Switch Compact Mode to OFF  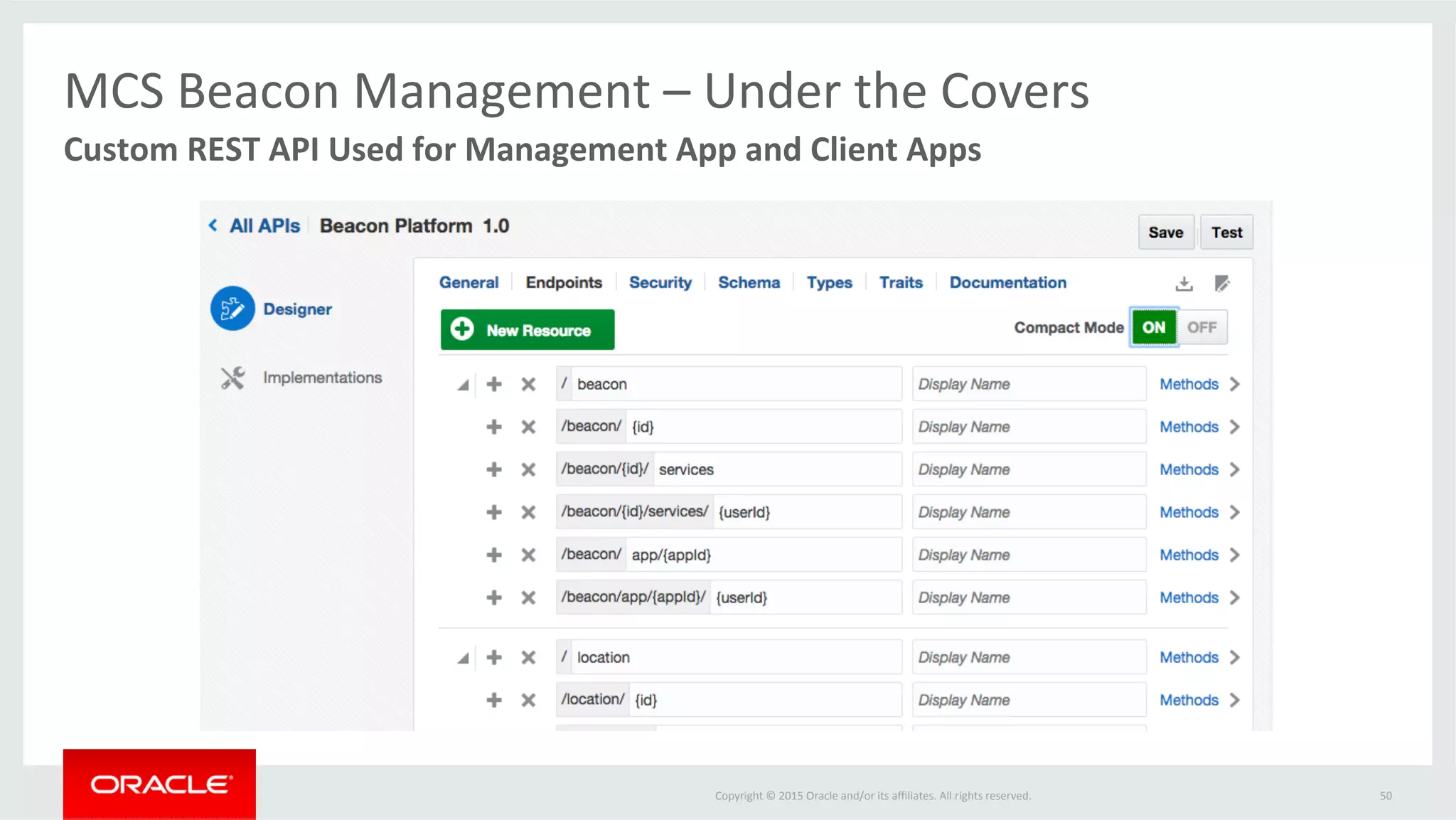(x=1202, y=327)
